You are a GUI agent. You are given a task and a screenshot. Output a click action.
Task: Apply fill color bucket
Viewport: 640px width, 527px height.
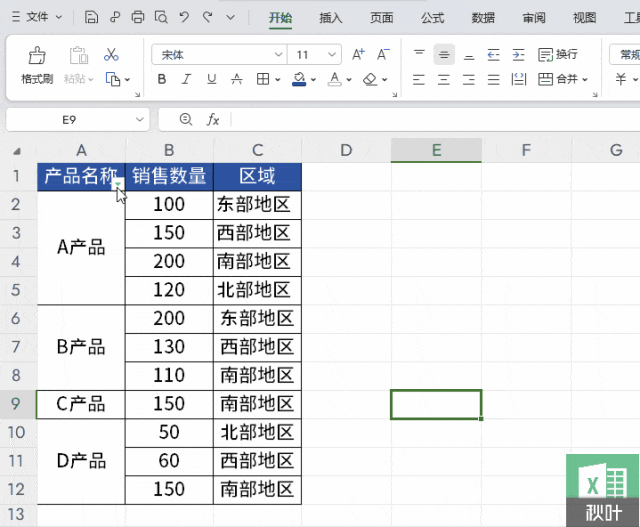[x=299, y=79]
